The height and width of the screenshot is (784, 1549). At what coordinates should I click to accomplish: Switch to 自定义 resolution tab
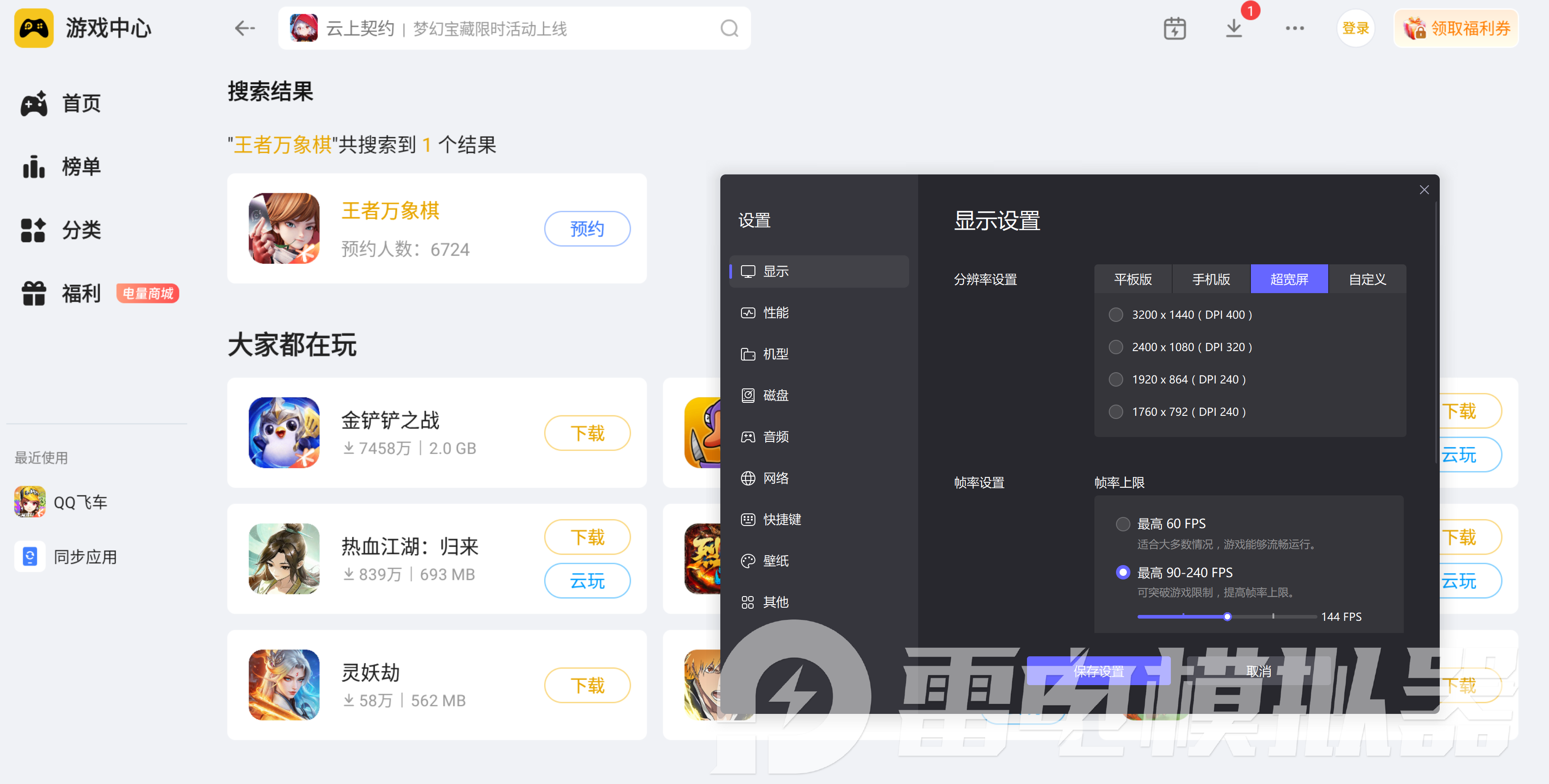[x=1367, y=279]
